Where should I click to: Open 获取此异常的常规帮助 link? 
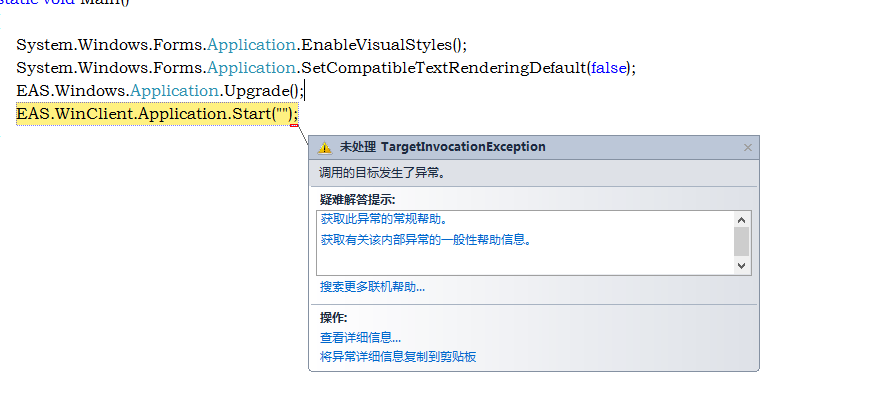(384, 219)
